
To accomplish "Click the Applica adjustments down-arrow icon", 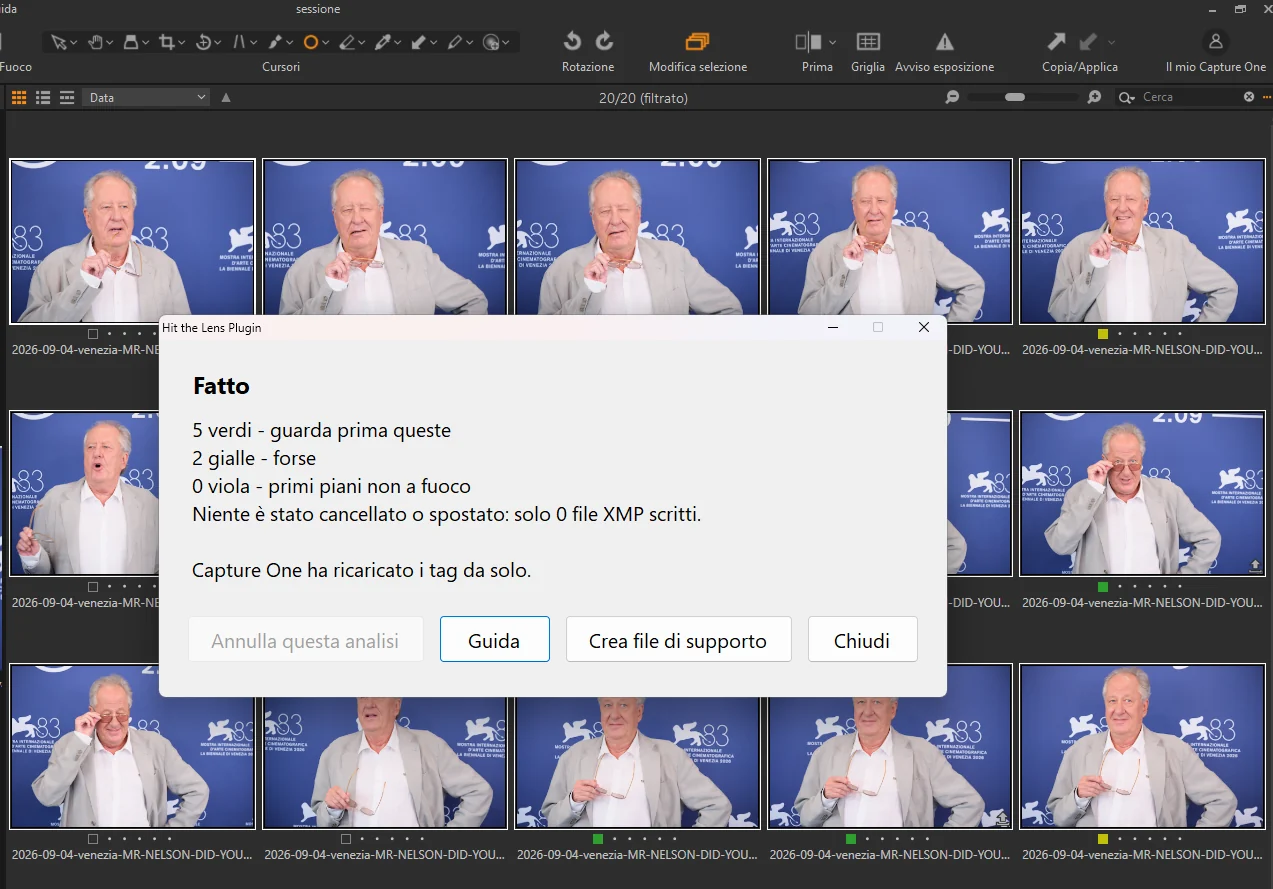I will point(1090,41).
